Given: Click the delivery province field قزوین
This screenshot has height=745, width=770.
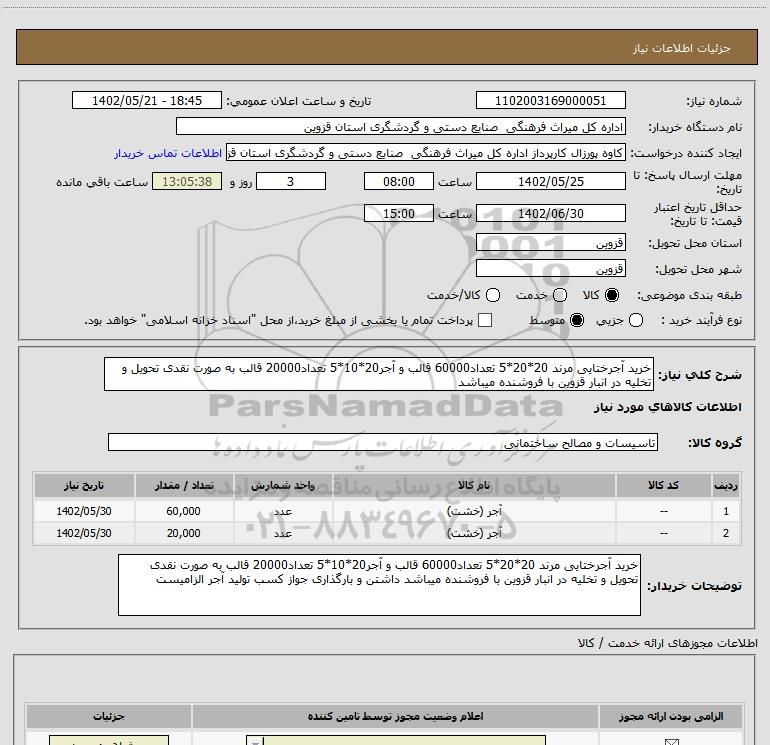Looking at the screenshot, I should pyautogui.click(x=550, y=243).
